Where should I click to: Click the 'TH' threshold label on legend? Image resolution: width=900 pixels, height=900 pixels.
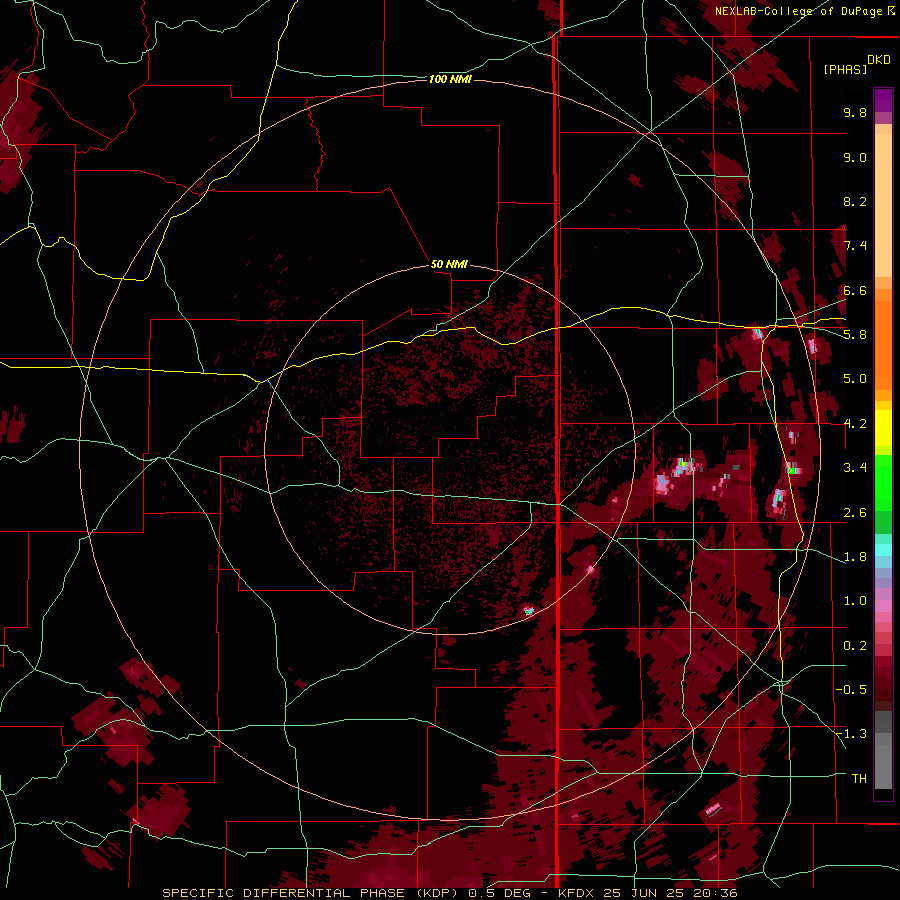[x=859, y=779]
